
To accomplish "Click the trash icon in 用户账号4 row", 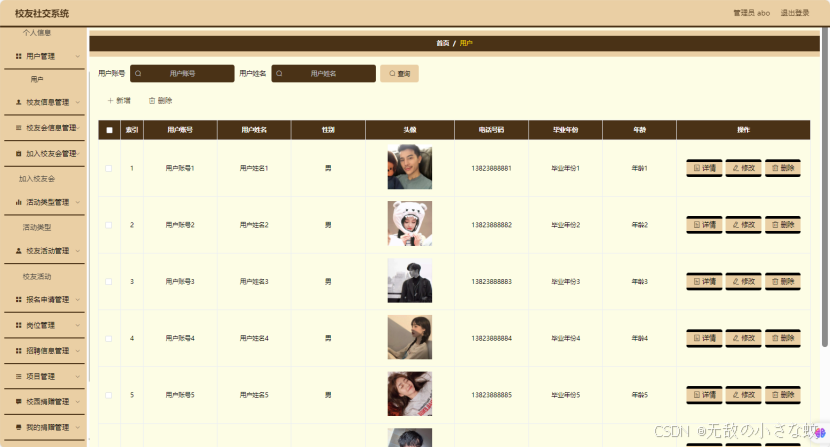I will click(775, 338).
